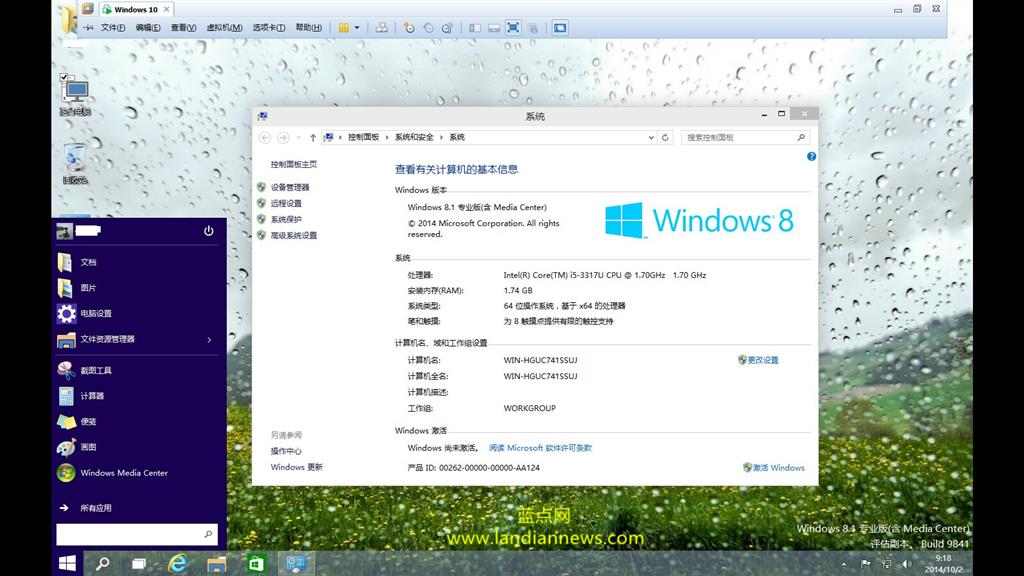Open File Explorer from the taskbar
The image size is (1024, 576).
[216, 563]
